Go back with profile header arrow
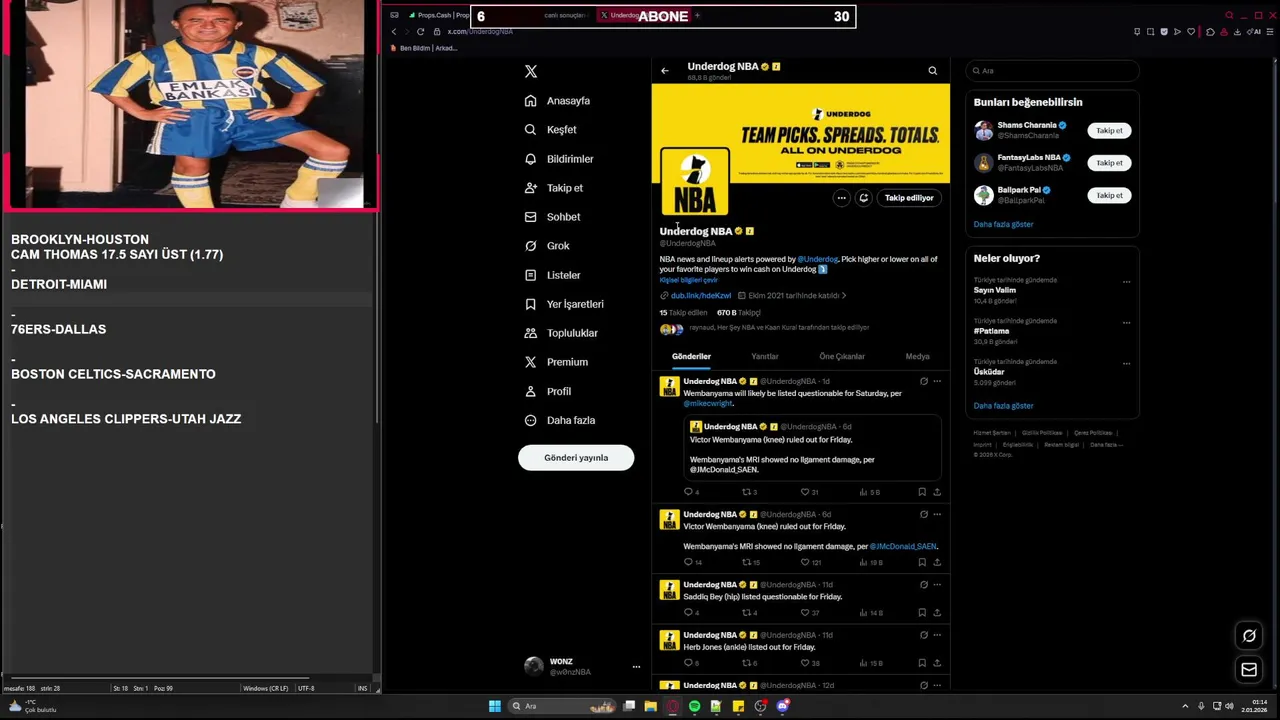 [x=665, y=71]
